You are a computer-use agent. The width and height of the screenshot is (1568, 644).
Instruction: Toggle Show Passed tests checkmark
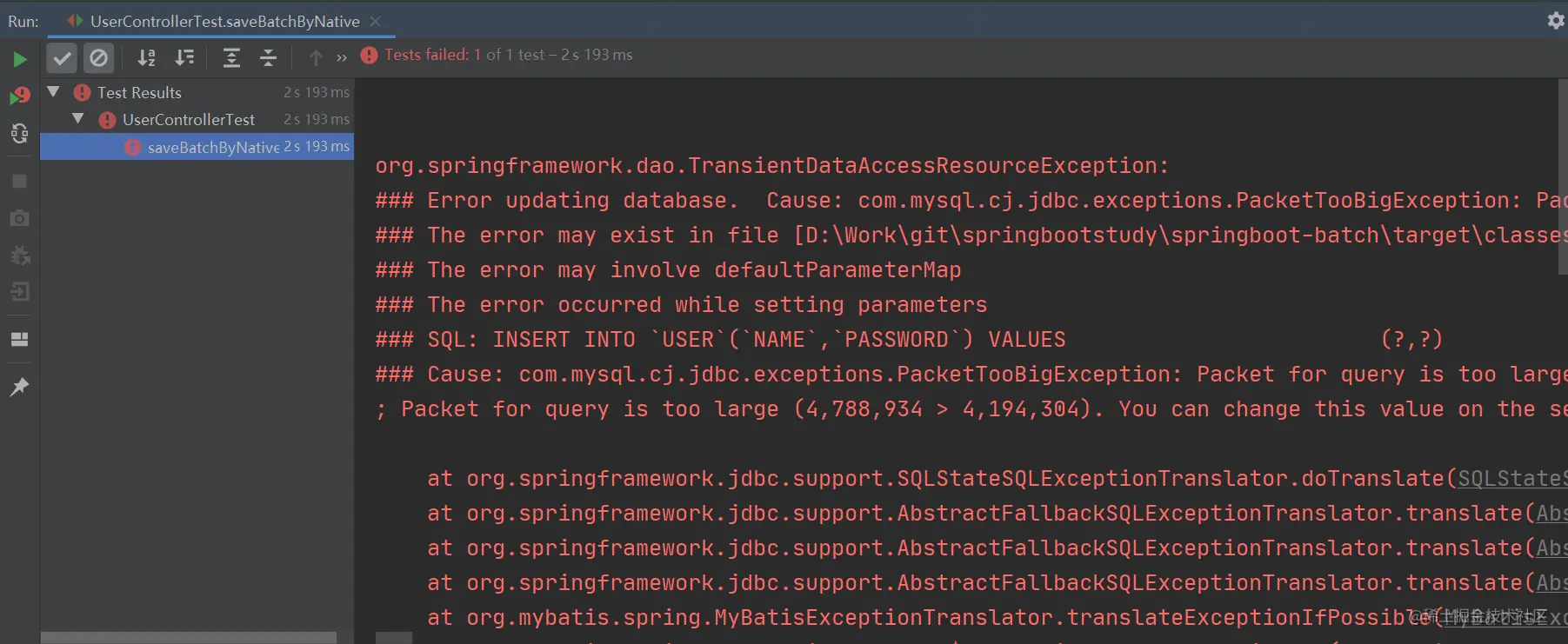pyautogui.click(x=62, y=58)
